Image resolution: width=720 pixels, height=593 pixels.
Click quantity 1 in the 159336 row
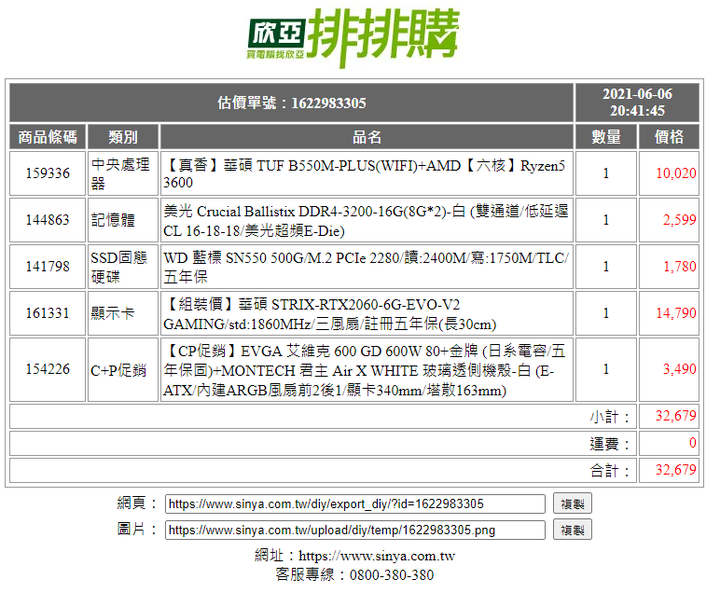coord(606,174)
